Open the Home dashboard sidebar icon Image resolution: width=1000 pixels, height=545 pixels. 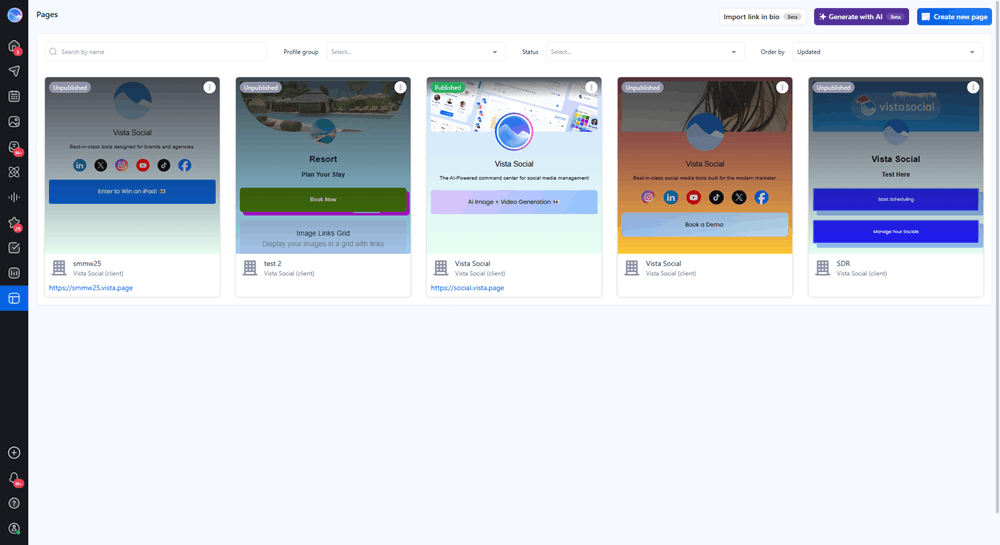click(14, 46)
